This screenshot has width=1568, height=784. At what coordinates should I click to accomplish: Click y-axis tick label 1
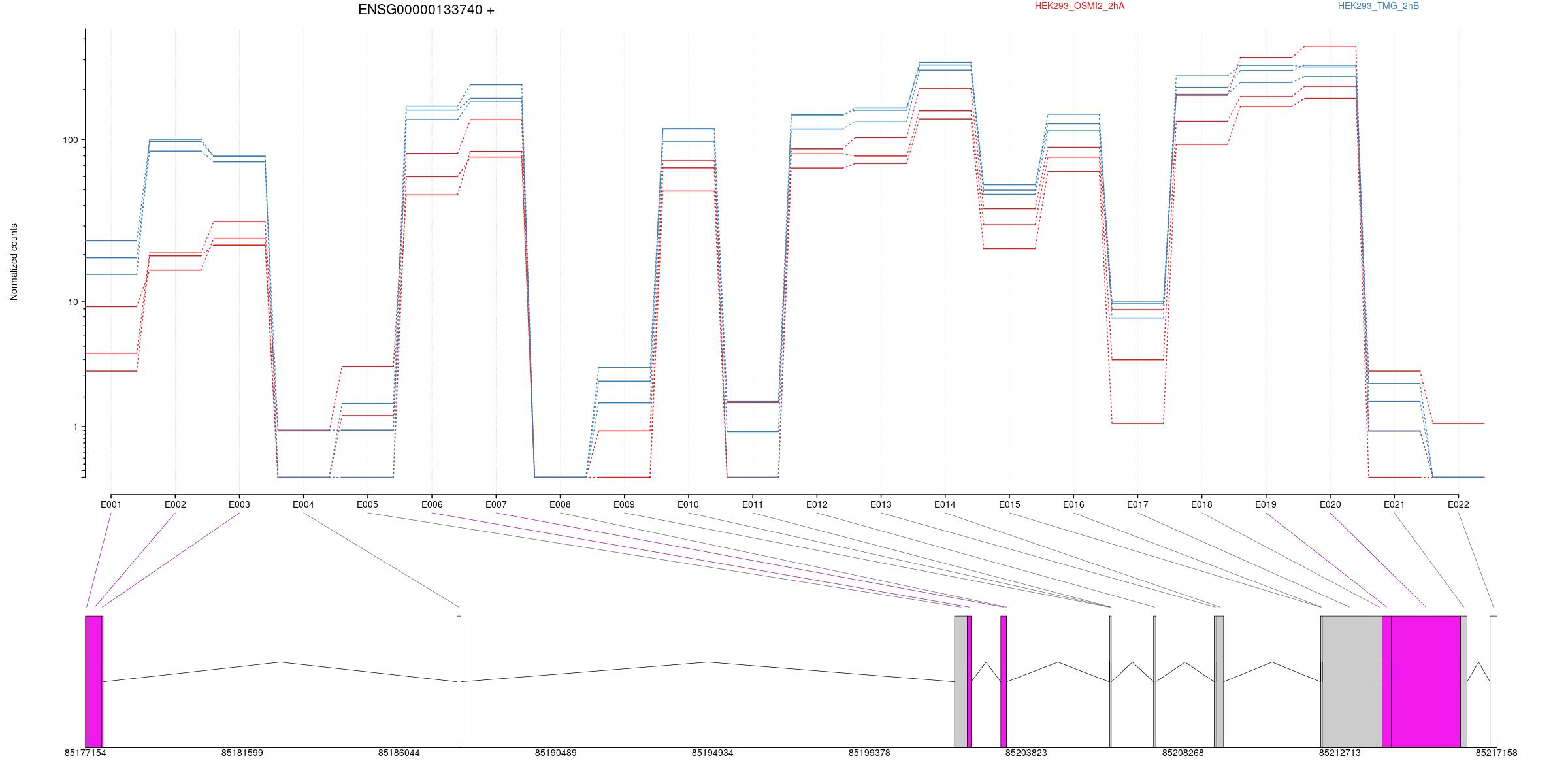pyautogui.click(x=75, y=427)
